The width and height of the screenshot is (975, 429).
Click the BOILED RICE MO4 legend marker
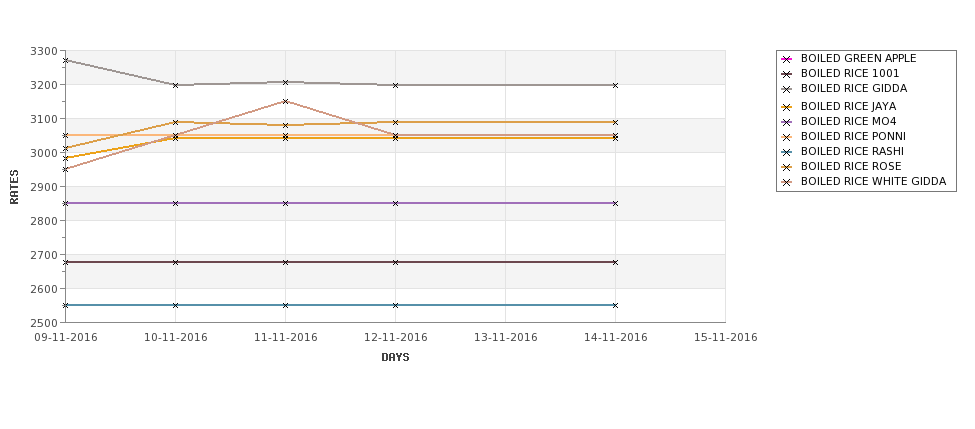coord(787,122)
